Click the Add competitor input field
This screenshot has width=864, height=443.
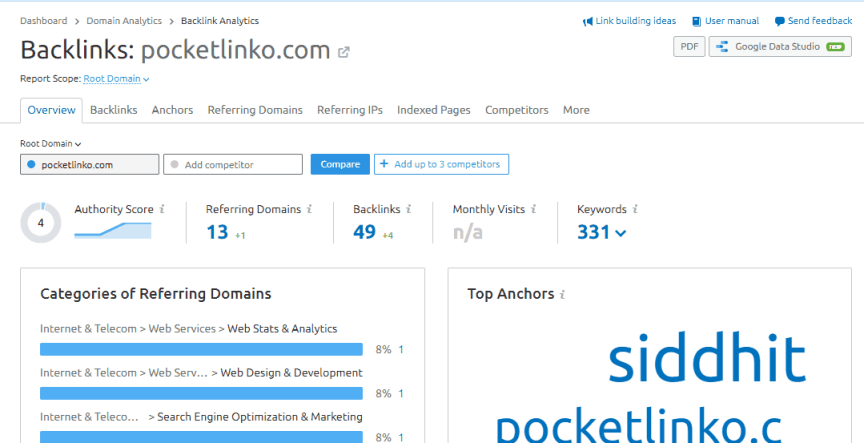233,164
